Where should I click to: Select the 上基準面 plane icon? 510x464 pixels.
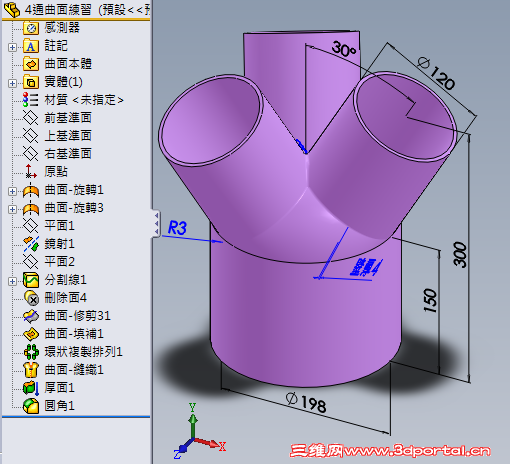click(31, 136)
